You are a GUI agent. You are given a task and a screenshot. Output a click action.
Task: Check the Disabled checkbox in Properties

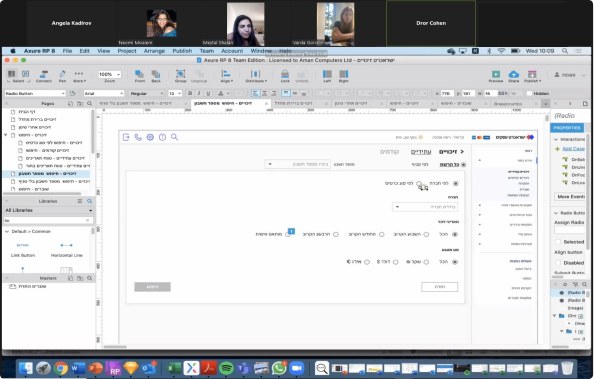click(x=558, y=263)
